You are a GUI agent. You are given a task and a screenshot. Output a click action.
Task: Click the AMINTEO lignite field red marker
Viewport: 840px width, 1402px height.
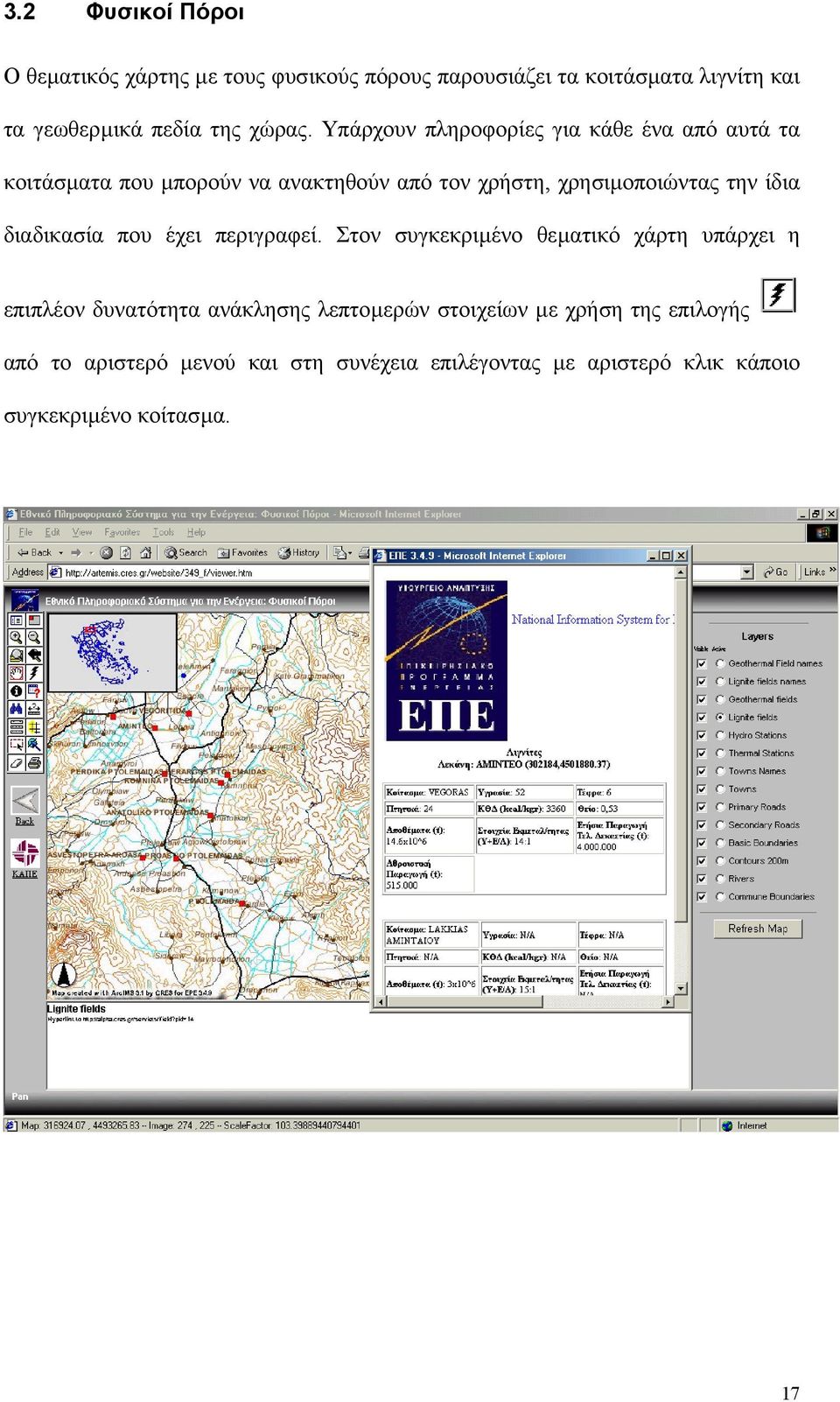point(155,728)
